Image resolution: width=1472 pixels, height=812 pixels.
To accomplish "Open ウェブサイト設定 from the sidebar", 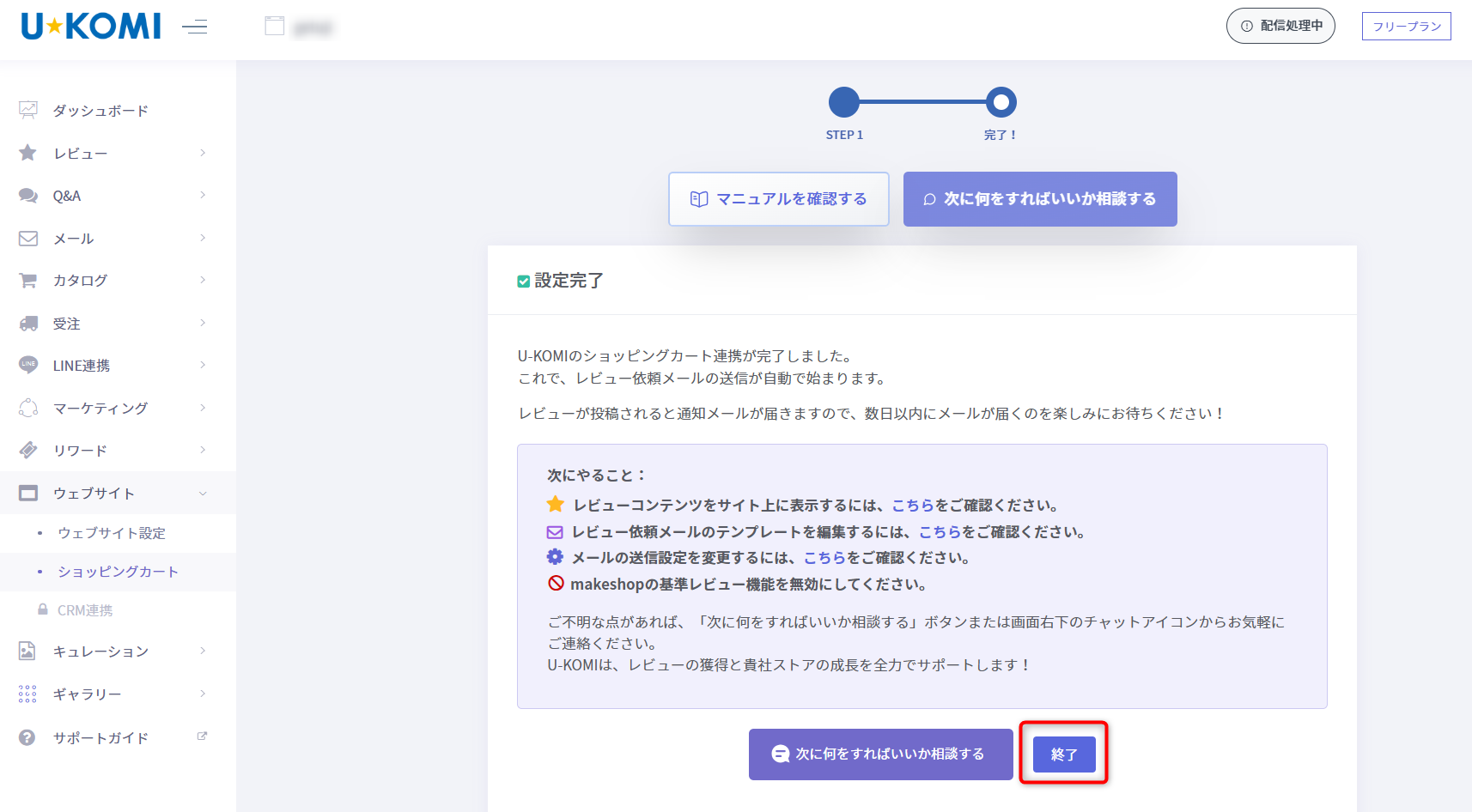I will click(108, 533).
